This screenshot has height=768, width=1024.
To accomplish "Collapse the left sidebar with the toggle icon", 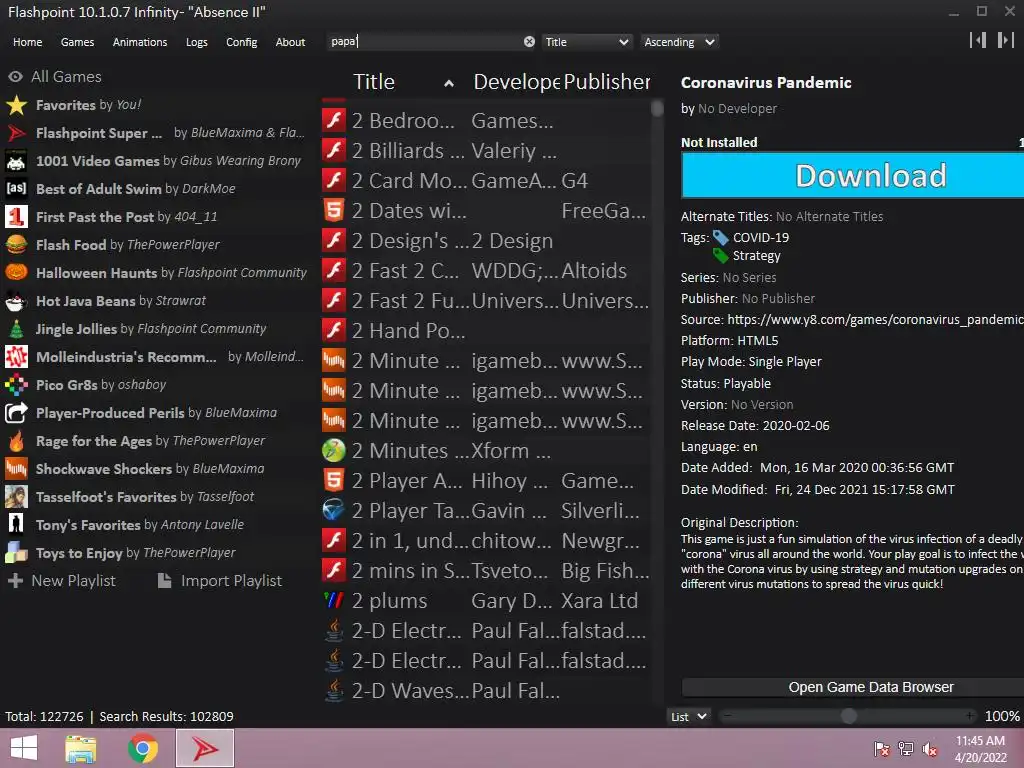I will point(978,40).
